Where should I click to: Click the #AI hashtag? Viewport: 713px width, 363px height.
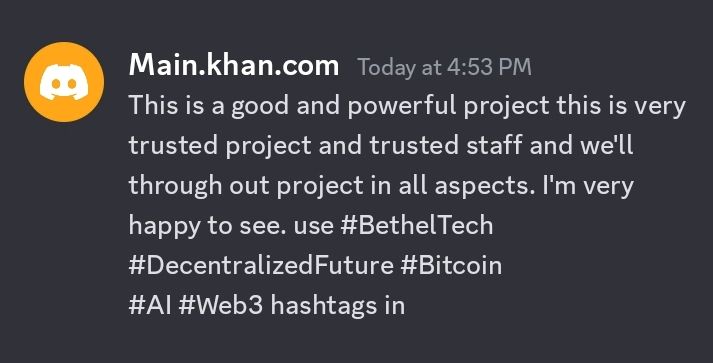(150, 305)
